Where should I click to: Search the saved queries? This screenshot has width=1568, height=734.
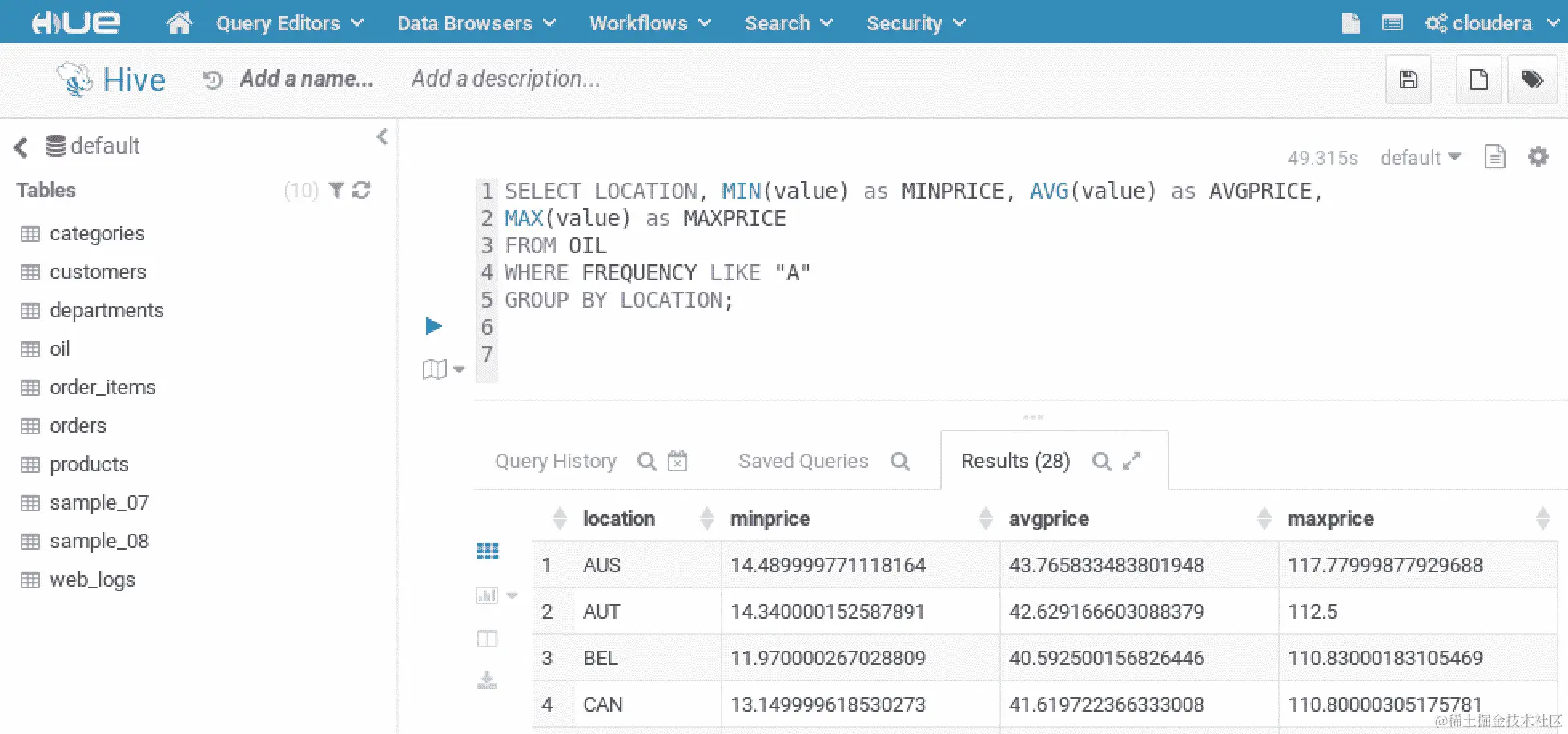click(x=900, y=462)
